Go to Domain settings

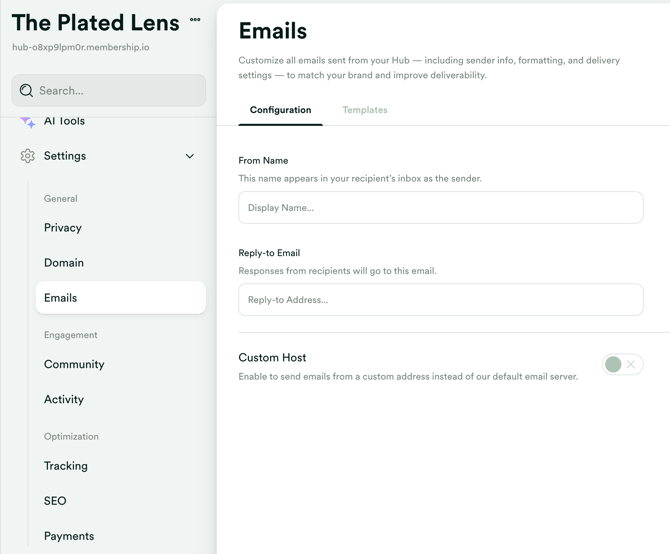click(x=64, y=263)
